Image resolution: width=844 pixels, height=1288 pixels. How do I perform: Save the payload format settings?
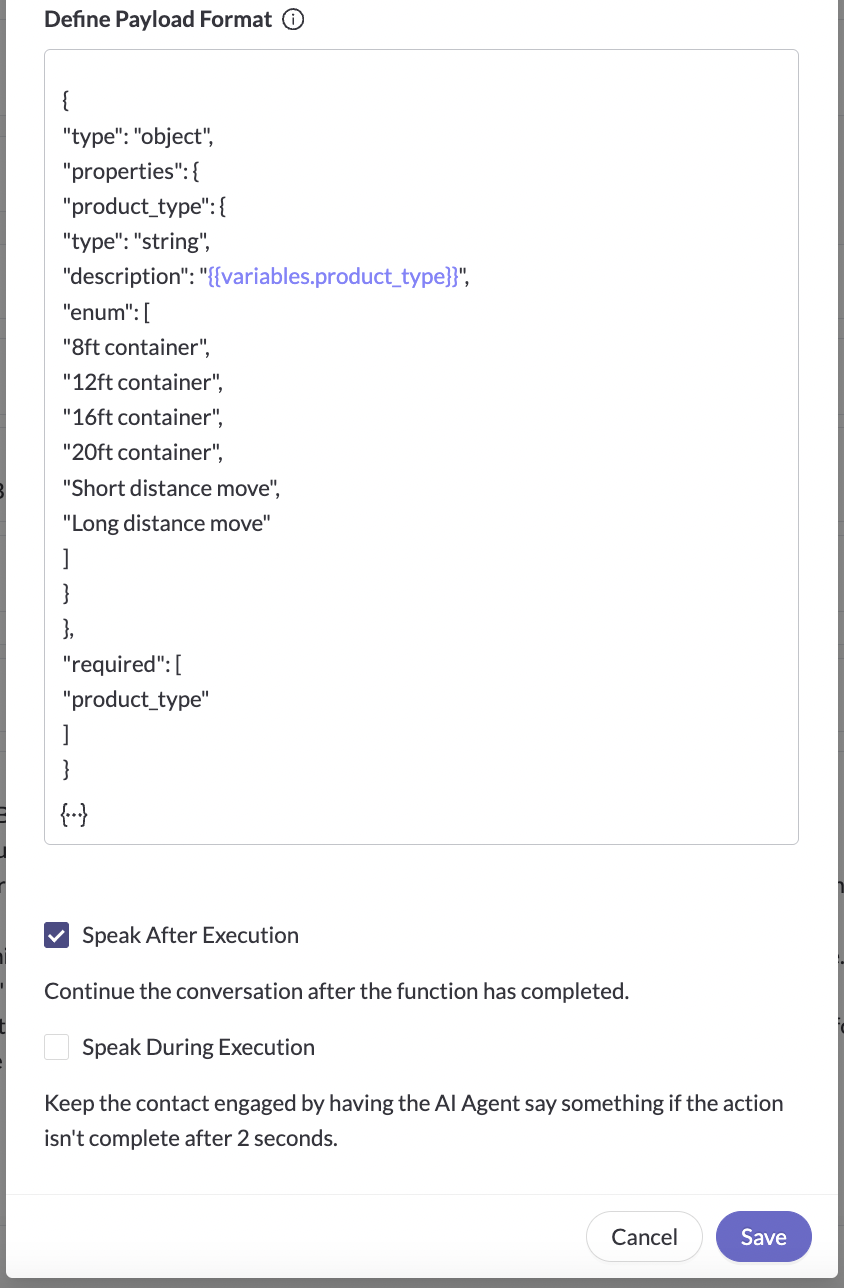click(764, 1237)
